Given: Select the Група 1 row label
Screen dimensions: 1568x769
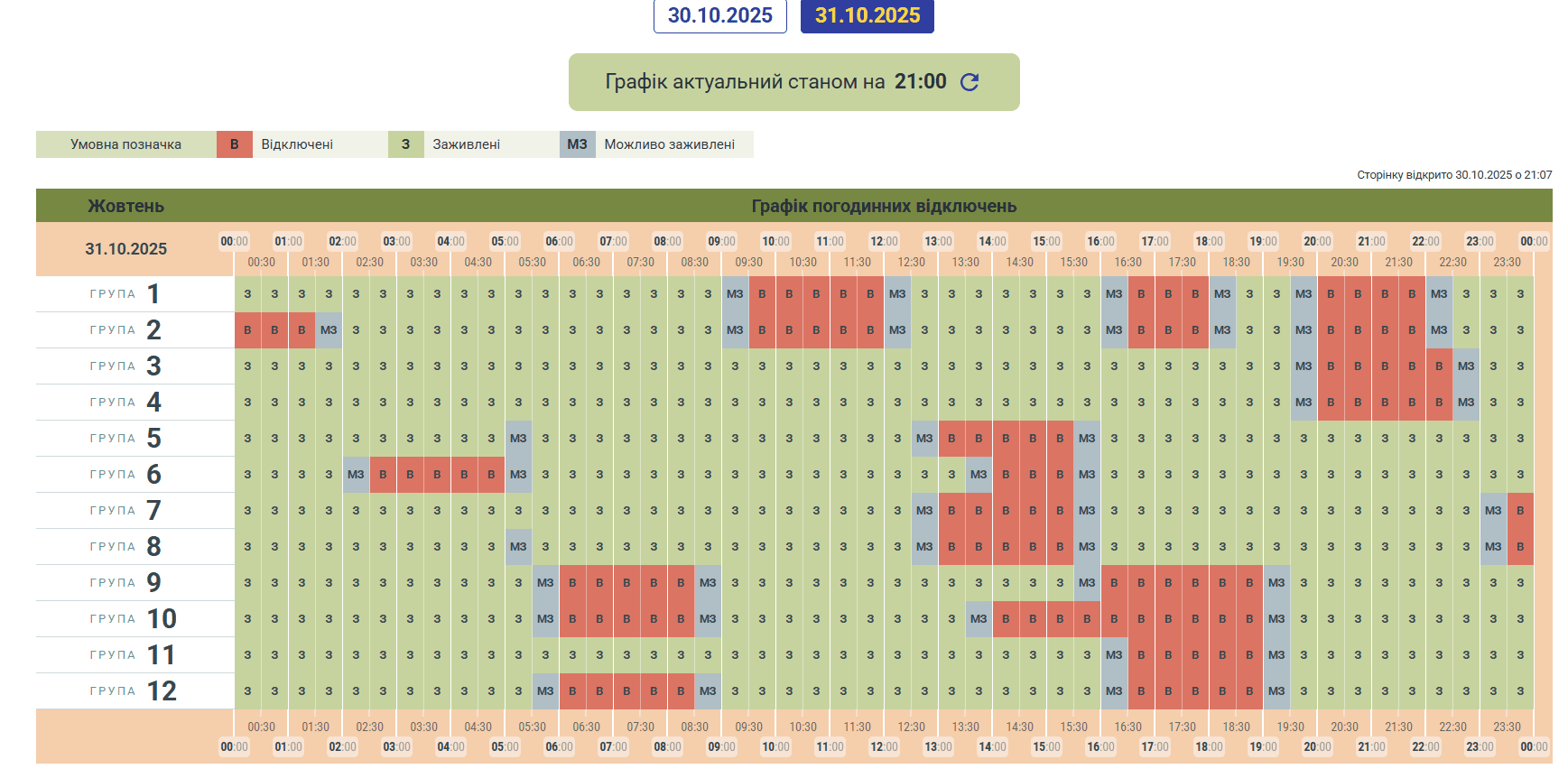Looking at the screenshot, I should click(x=125, y=294).
